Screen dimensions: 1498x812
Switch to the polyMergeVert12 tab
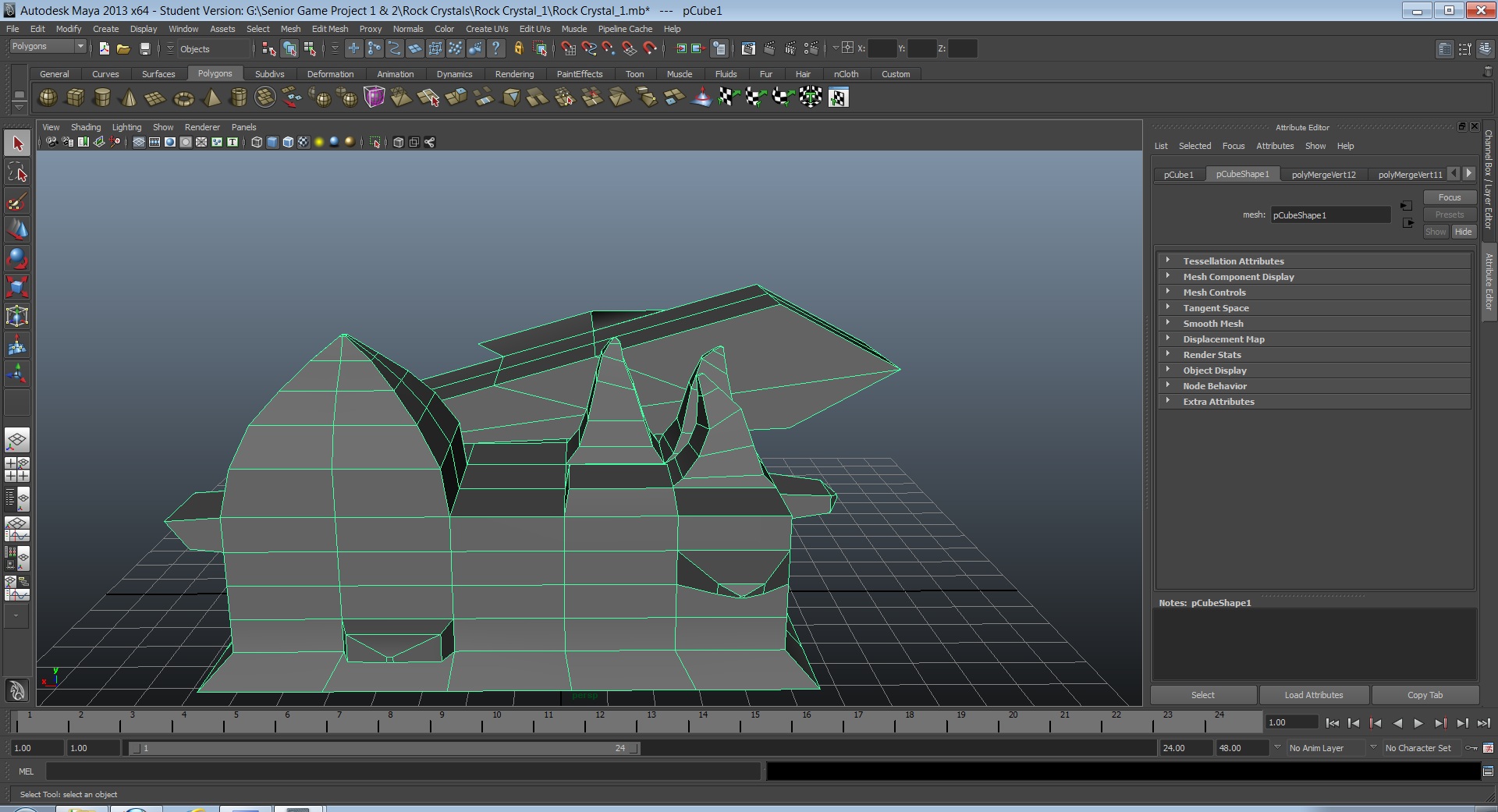(1323, 175)
